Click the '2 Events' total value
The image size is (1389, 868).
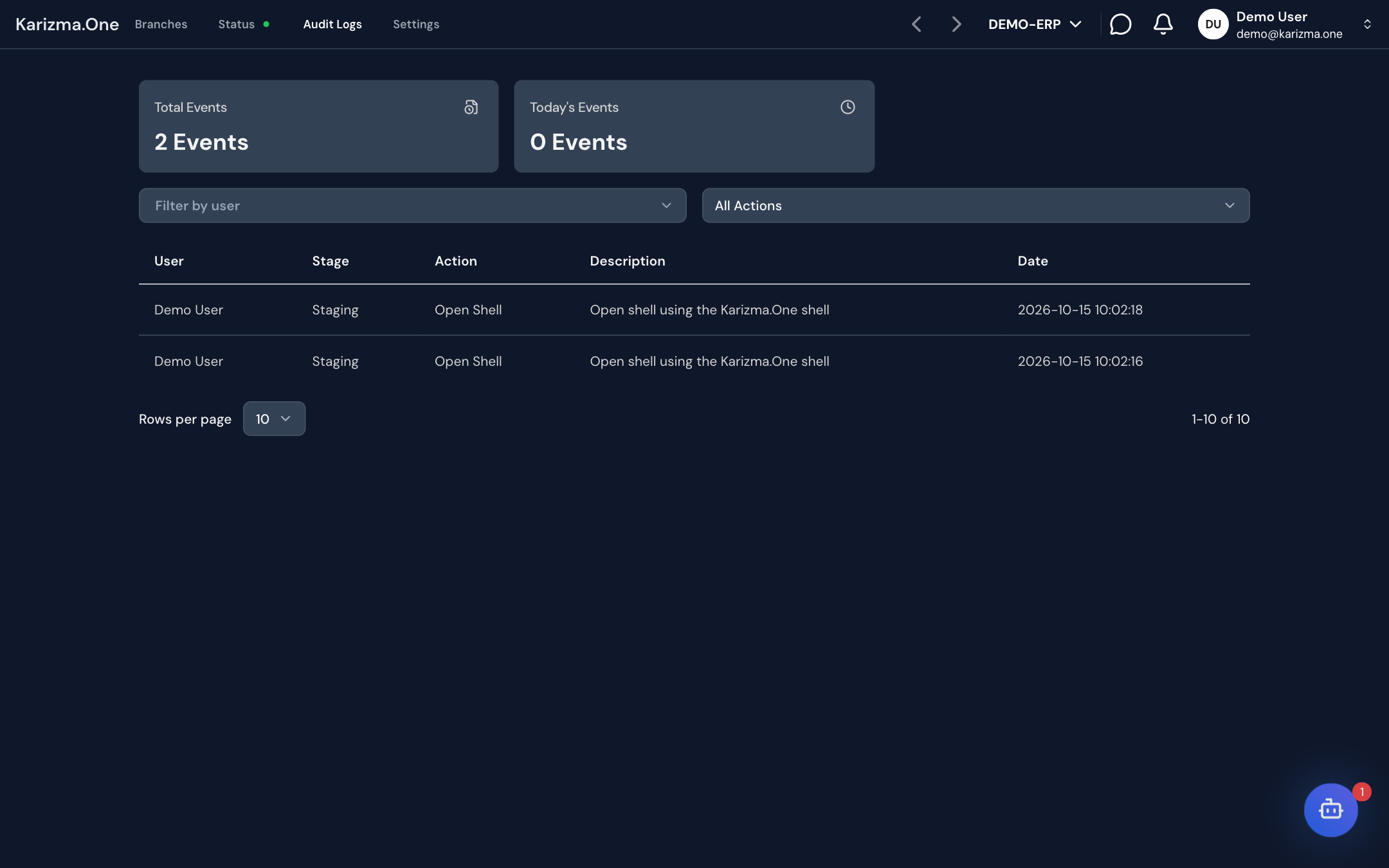201,141
